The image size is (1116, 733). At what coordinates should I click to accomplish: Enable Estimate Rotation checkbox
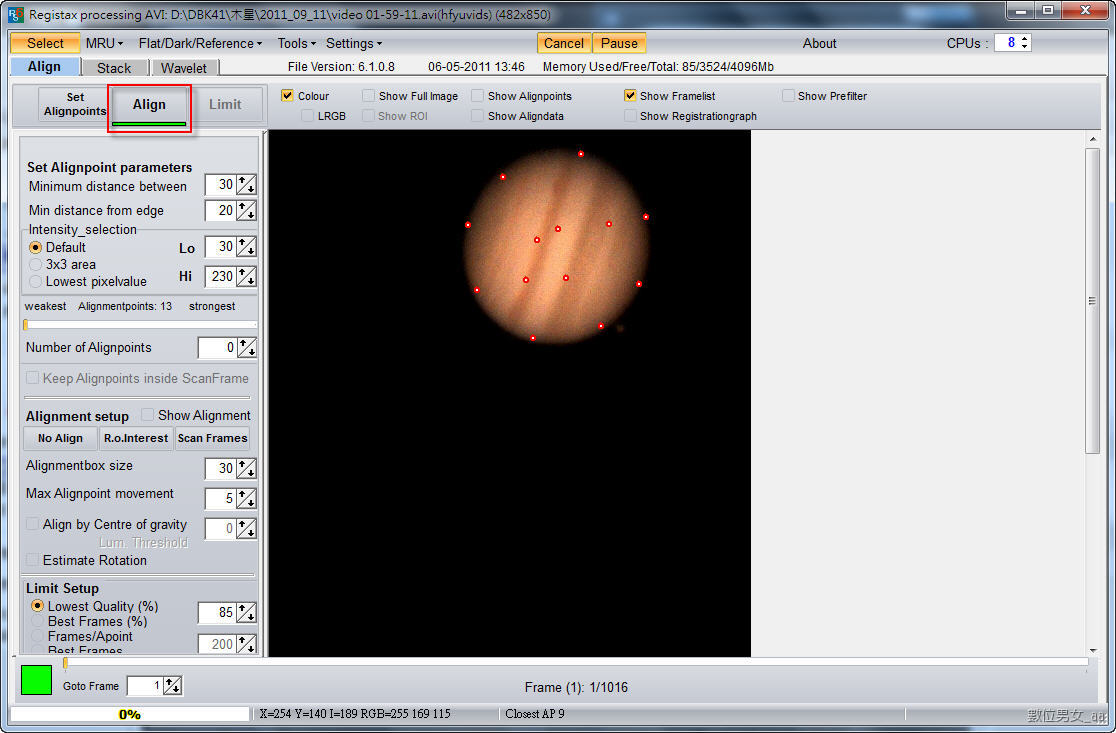click(32, 559)
